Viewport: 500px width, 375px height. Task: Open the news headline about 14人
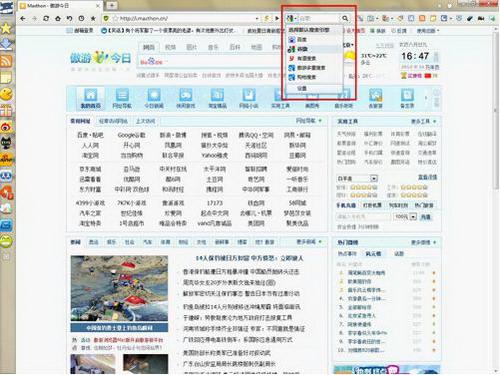(249, 258)
